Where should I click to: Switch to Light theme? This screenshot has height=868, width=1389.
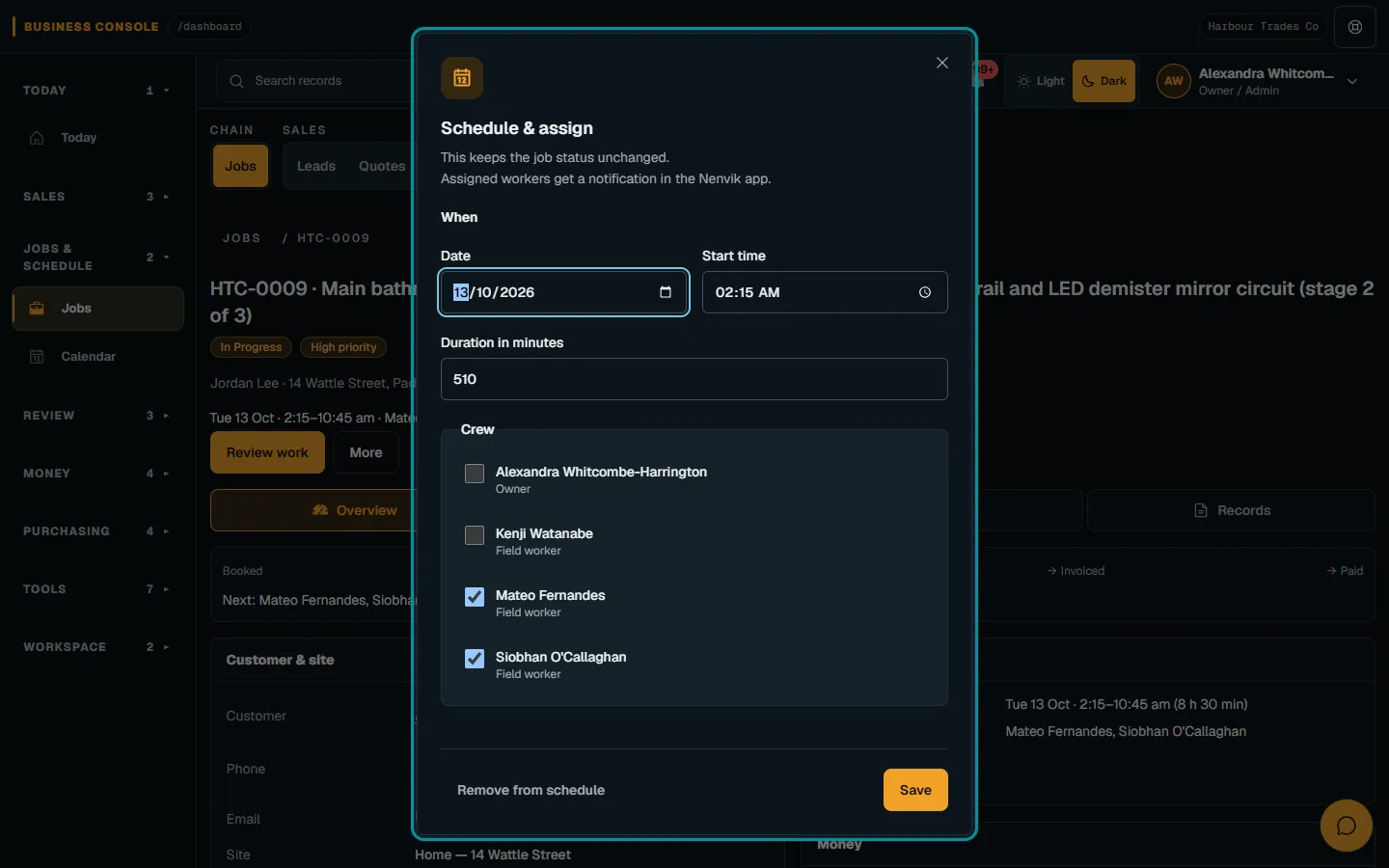pyautogui.click(x=1041, y=81)
